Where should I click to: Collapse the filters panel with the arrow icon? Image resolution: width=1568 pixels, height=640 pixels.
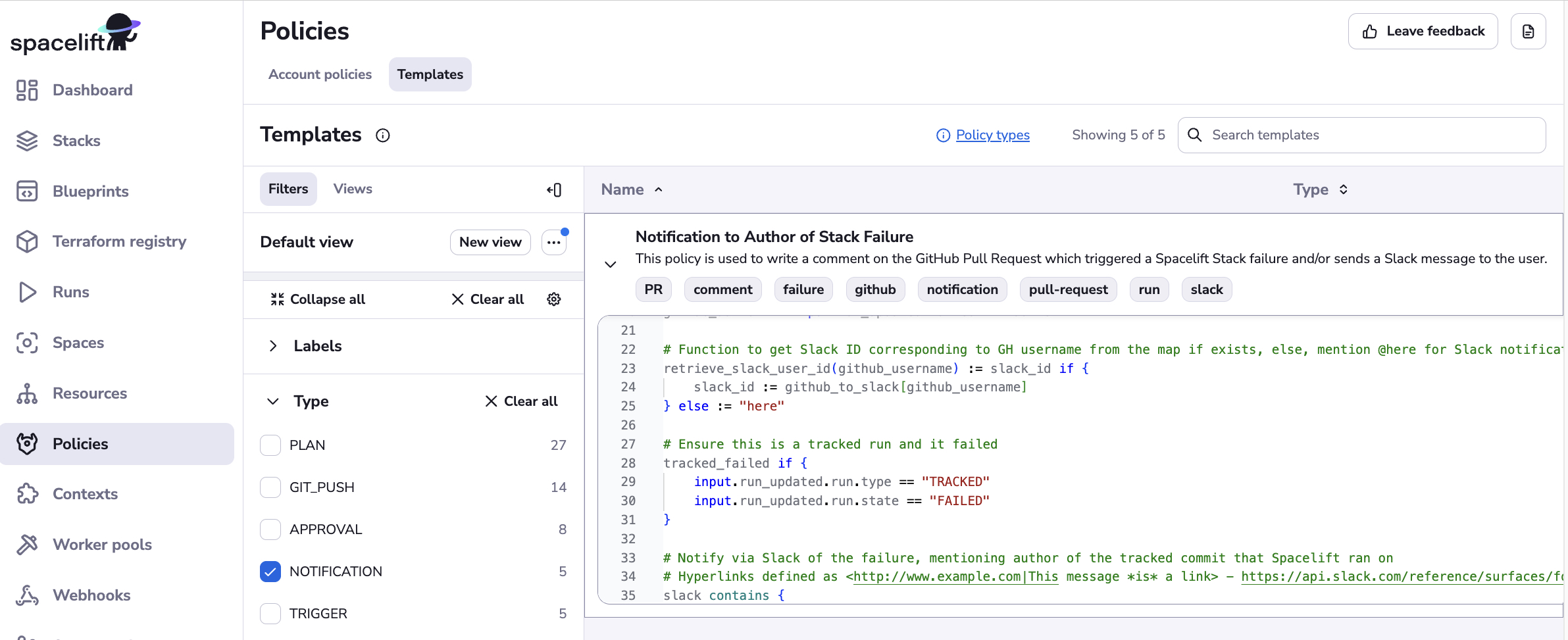coord(553,189)
